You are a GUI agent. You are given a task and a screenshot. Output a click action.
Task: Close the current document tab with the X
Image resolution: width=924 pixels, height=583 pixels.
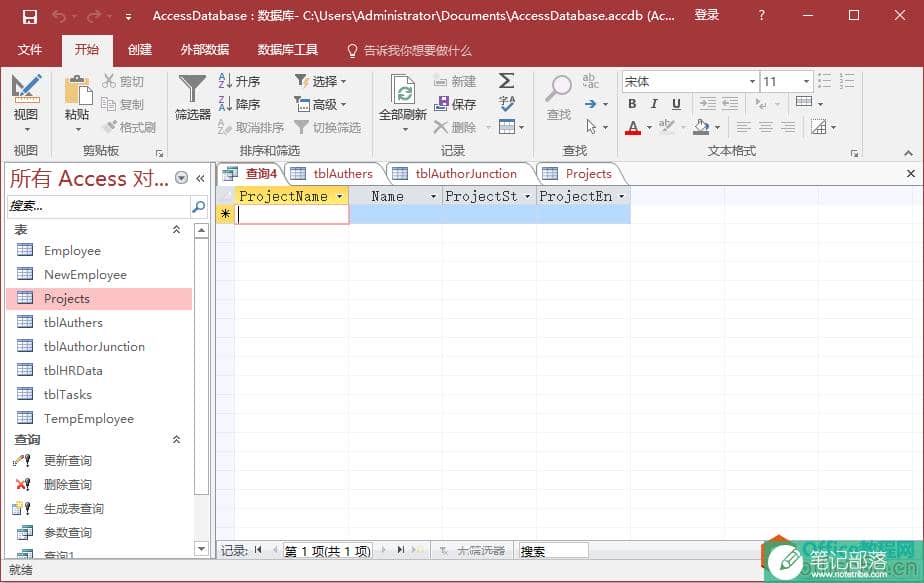(910, 173)
